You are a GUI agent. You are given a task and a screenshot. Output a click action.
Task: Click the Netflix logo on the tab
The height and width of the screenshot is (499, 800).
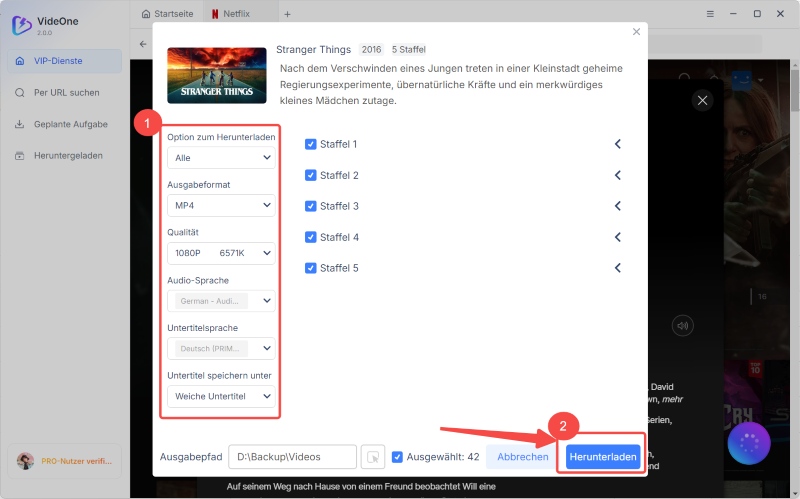(215, 14)
